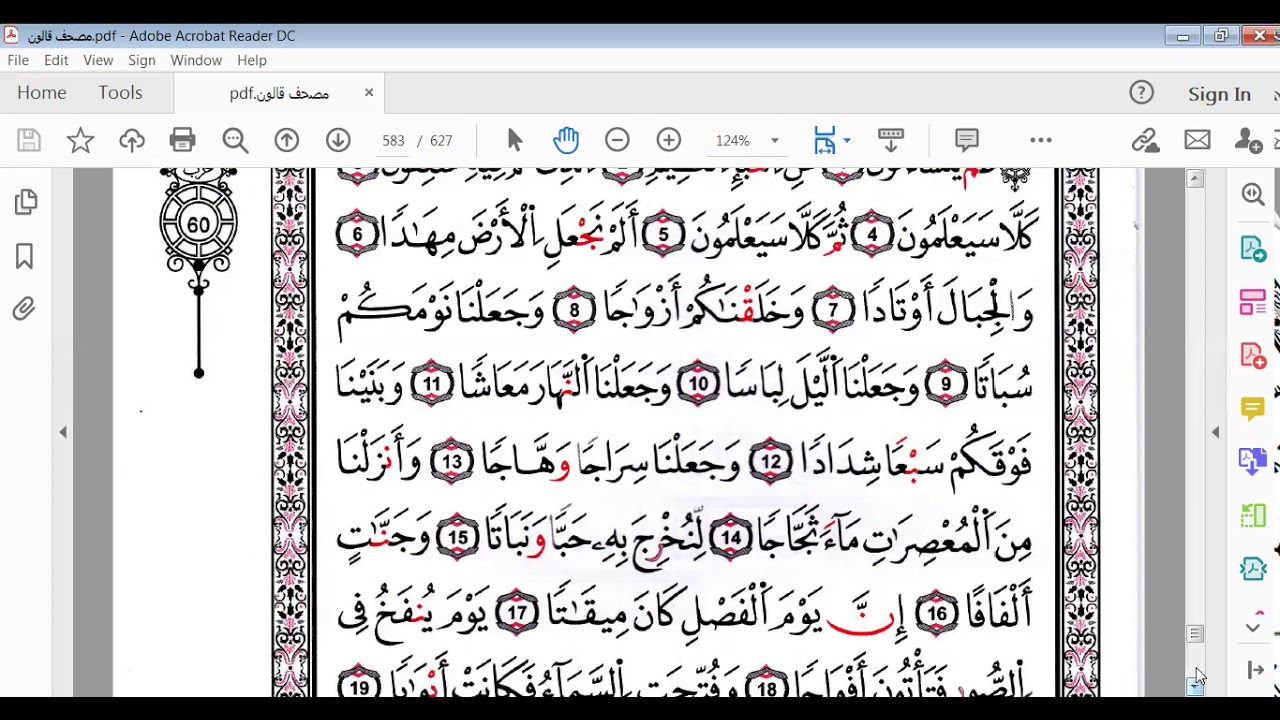Screen dimensions: 1280x720
Task: Open the Sign menu
Action: coord(142,60)
